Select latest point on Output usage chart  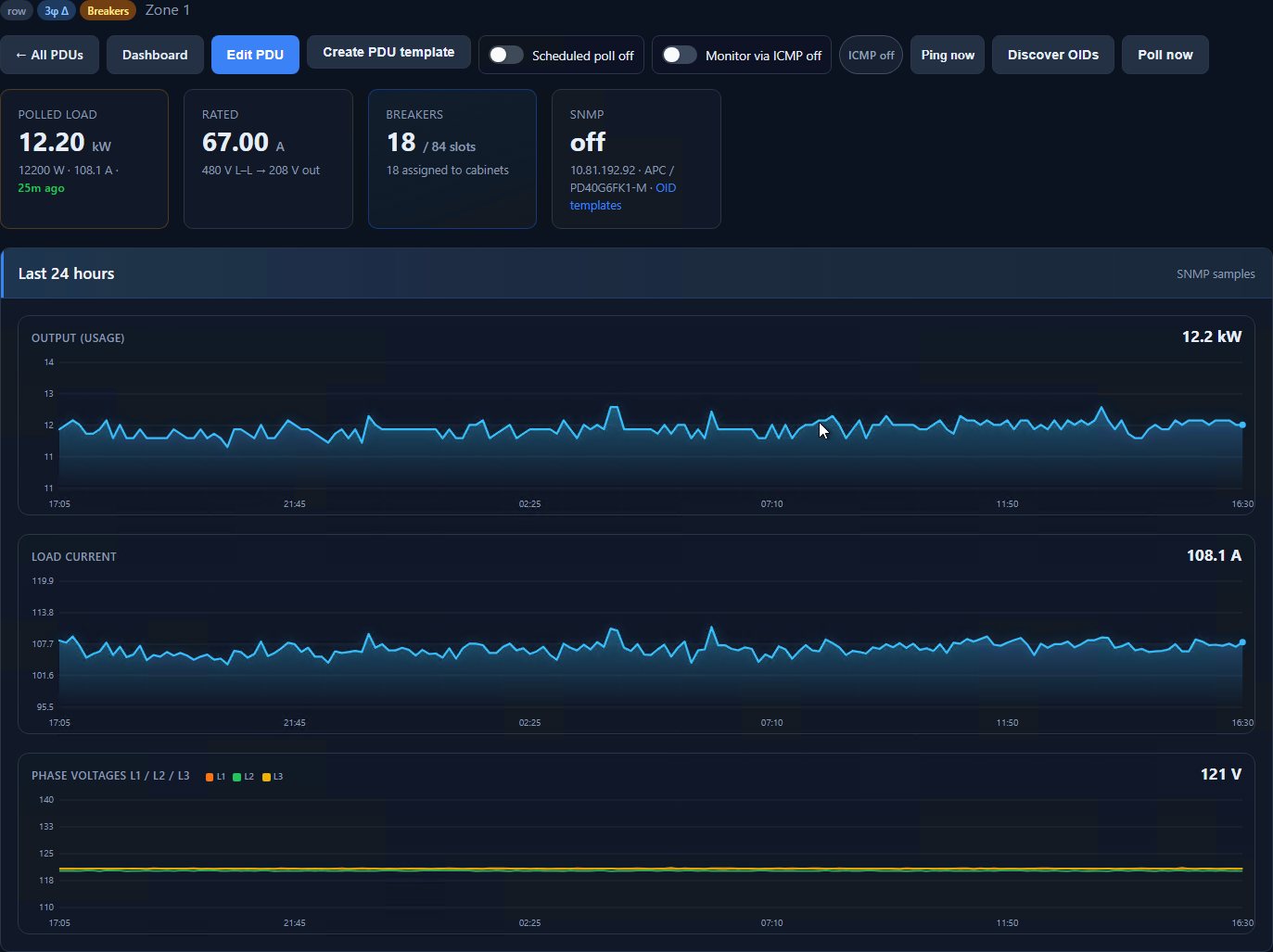[1242, 425]
